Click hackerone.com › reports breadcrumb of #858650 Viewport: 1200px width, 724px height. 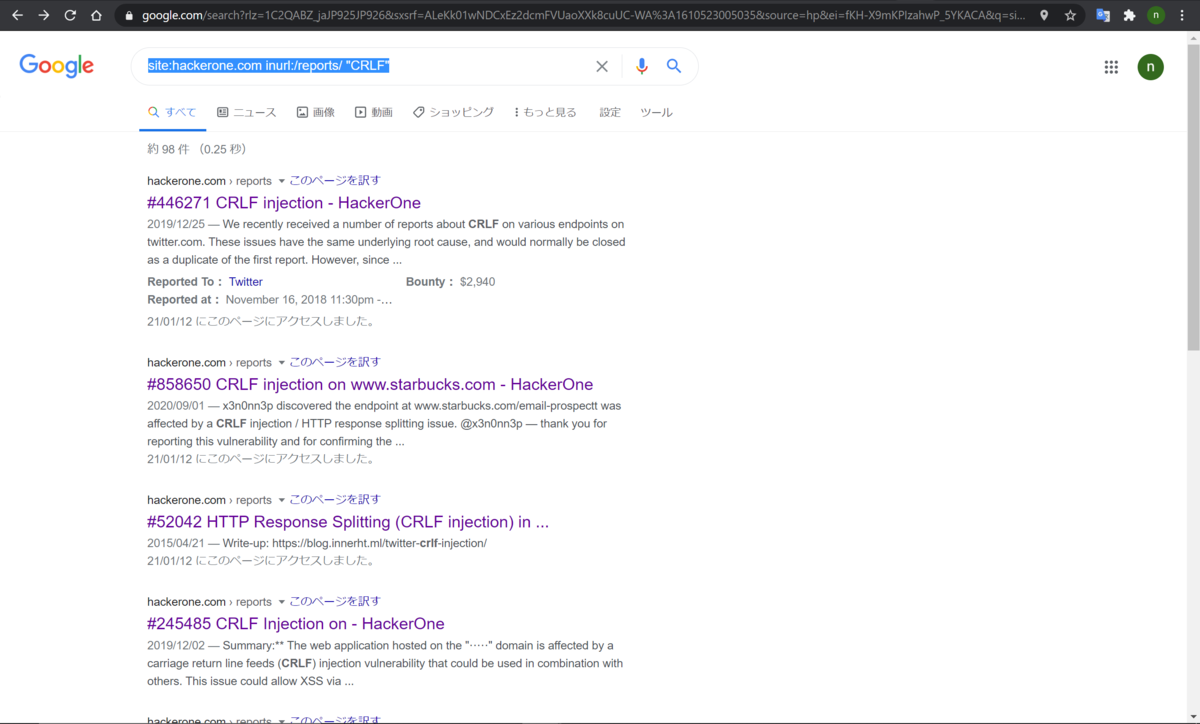209,362
